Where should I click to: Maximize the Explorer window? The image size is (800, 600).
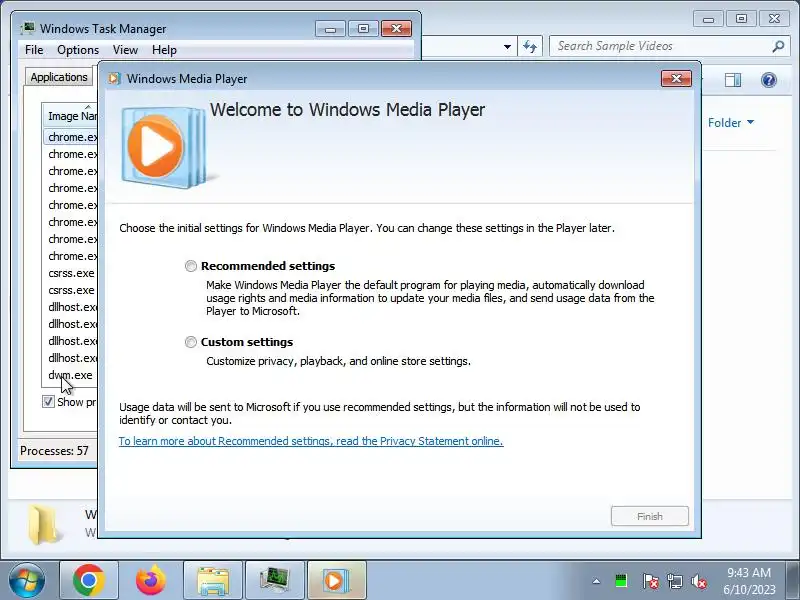[741, 19]
